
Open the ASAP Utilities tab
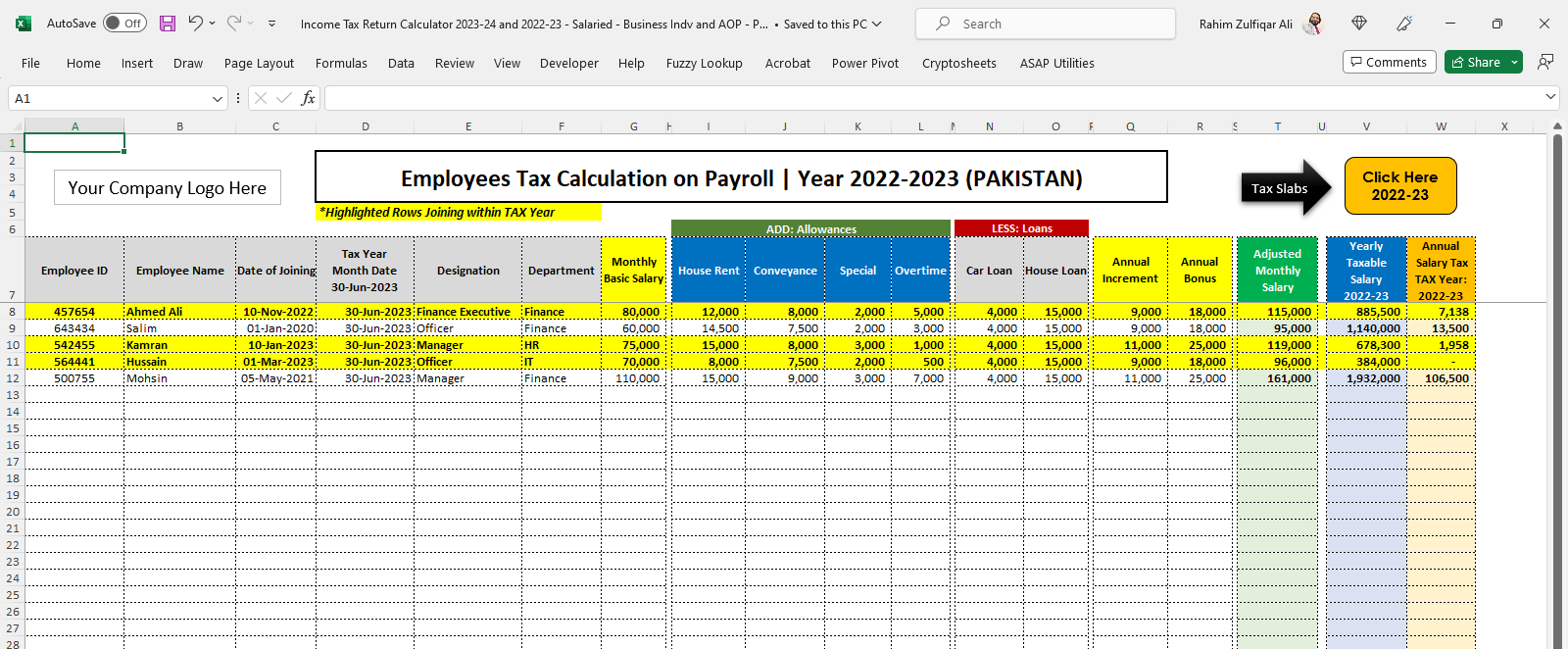[x=1057, y=63]
